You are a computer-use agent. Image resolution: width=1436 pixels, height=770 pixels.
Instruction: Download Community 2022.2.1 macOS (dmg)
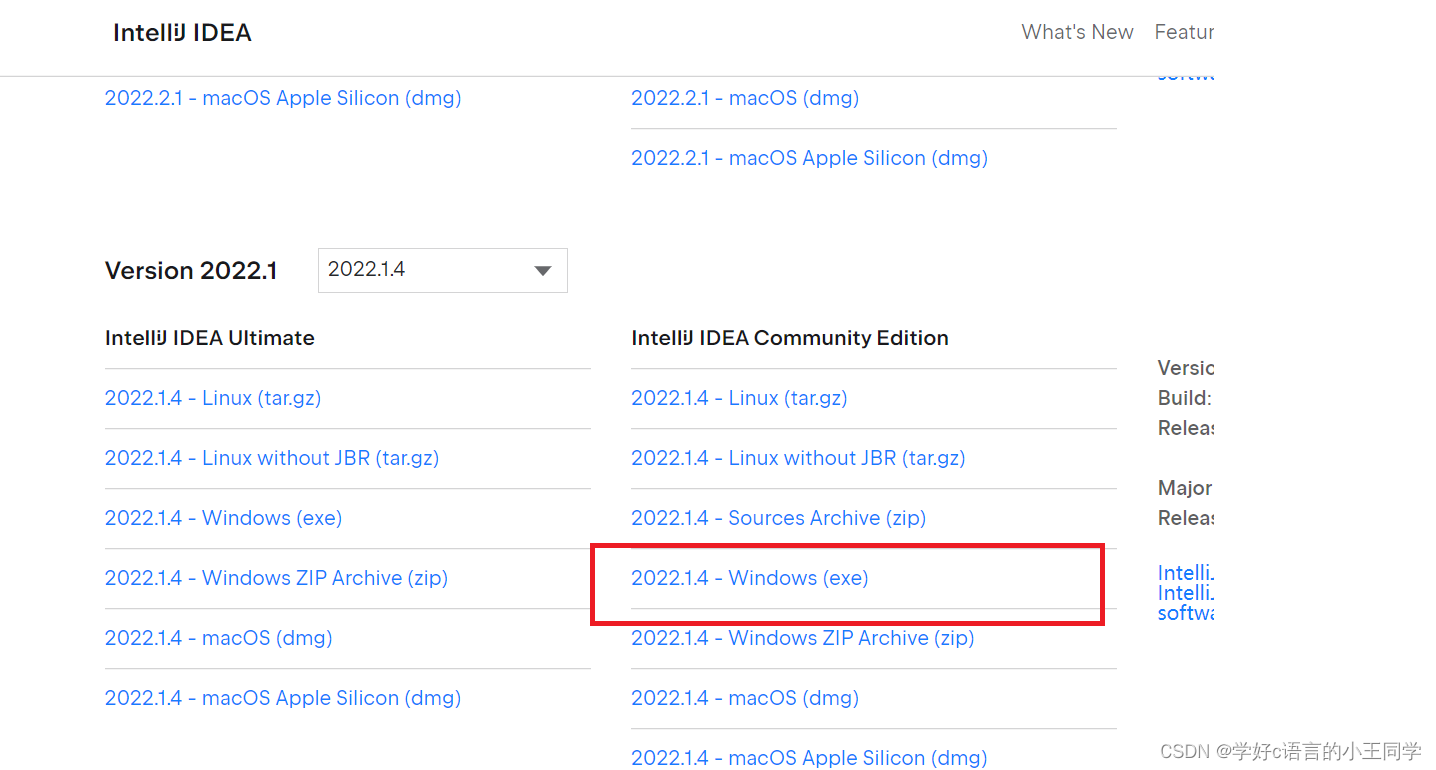[x=745, y=98]
